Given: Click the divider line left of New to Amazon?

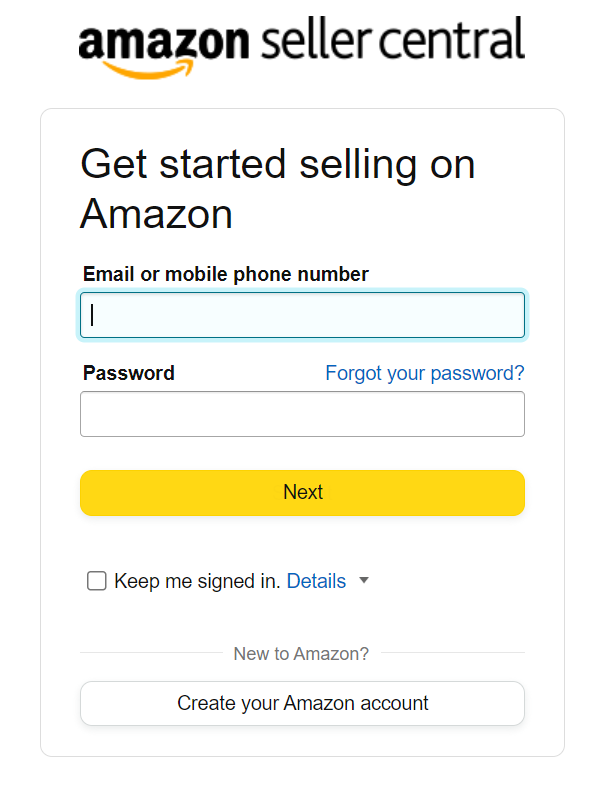Looking at the screenshot, I should (151, 653).
